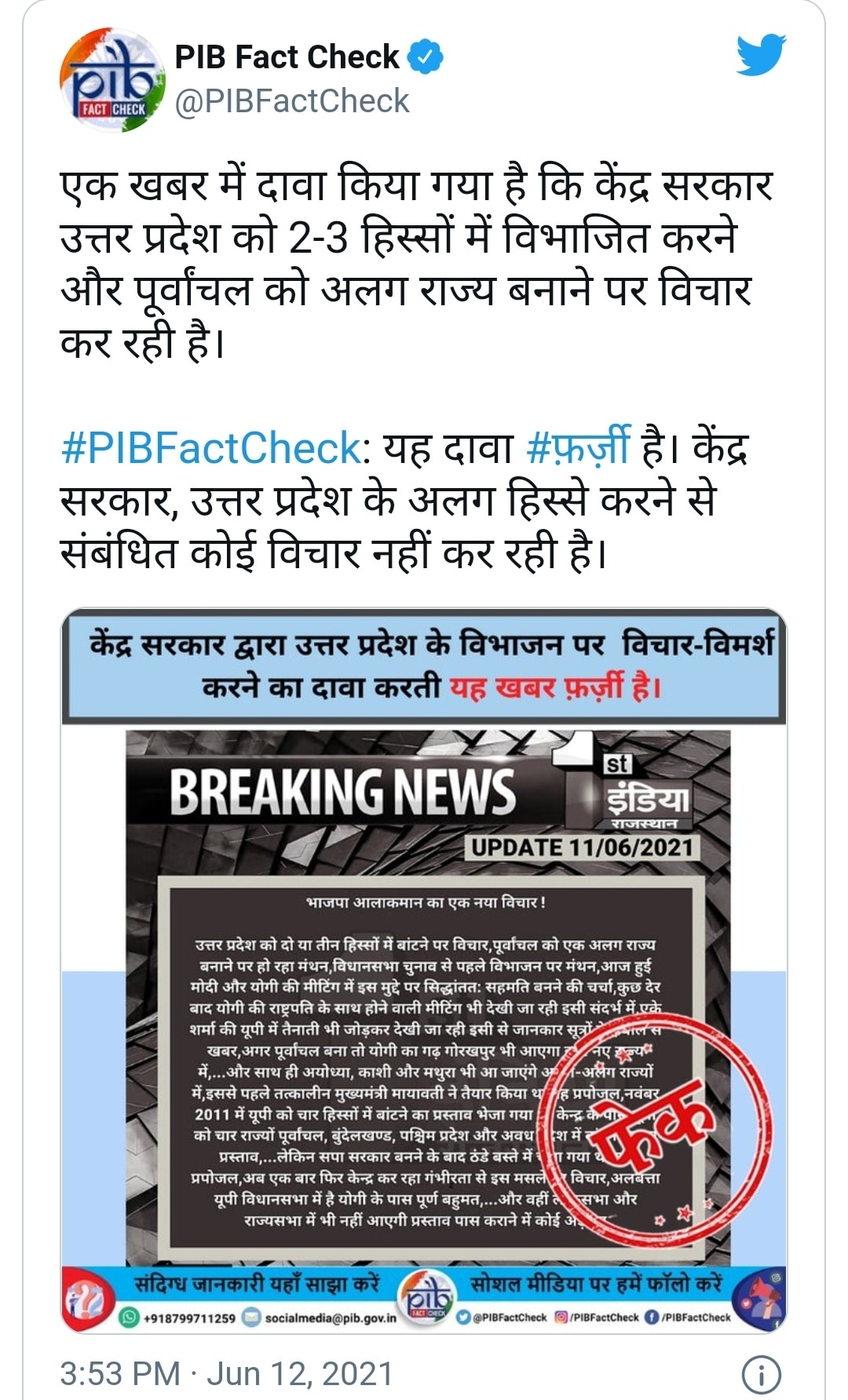Open the @PIBFactCheck handle
The width and height of the screenshot is (848, 1400).
(292, 101)
